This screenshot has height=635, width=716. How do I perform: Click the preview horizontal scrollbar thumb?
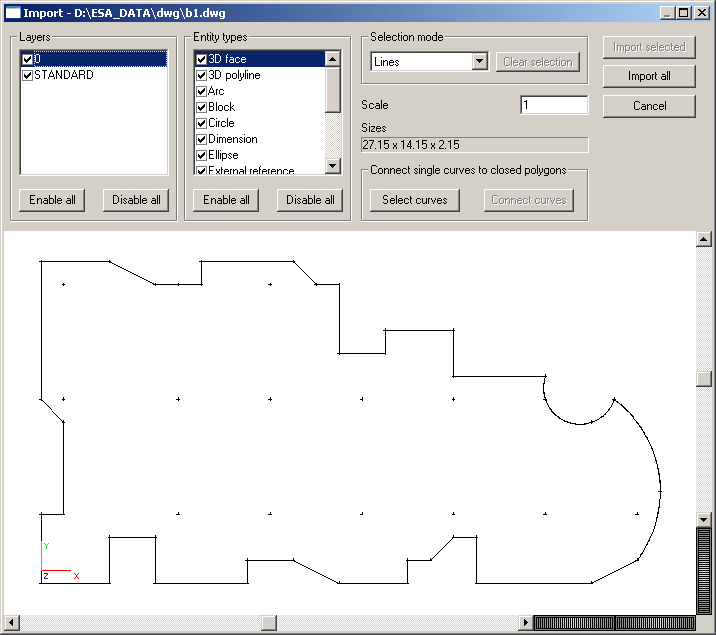coord(269,622)
